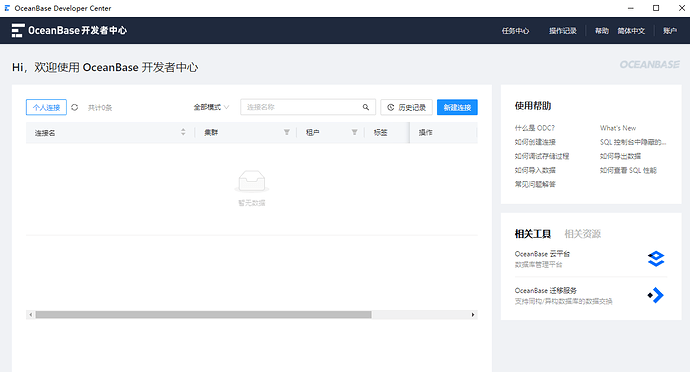Open the OceanBase 迁移服务 arrow icon
The width and height of the screenshot is (690, 372).
point(655,295)
